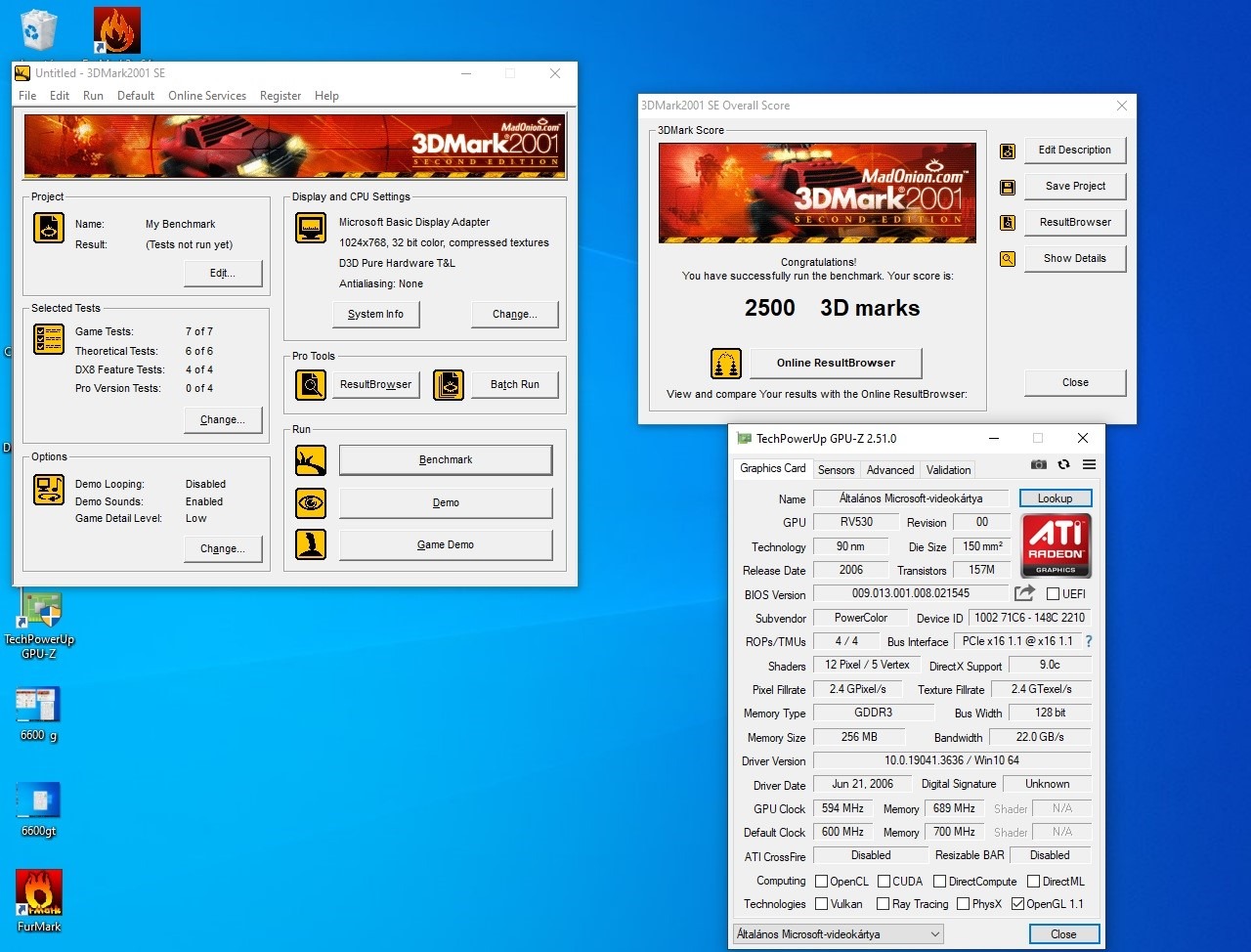Open the Default menu in 3DMark2001
1251x952 pixels.
[136, 96]
